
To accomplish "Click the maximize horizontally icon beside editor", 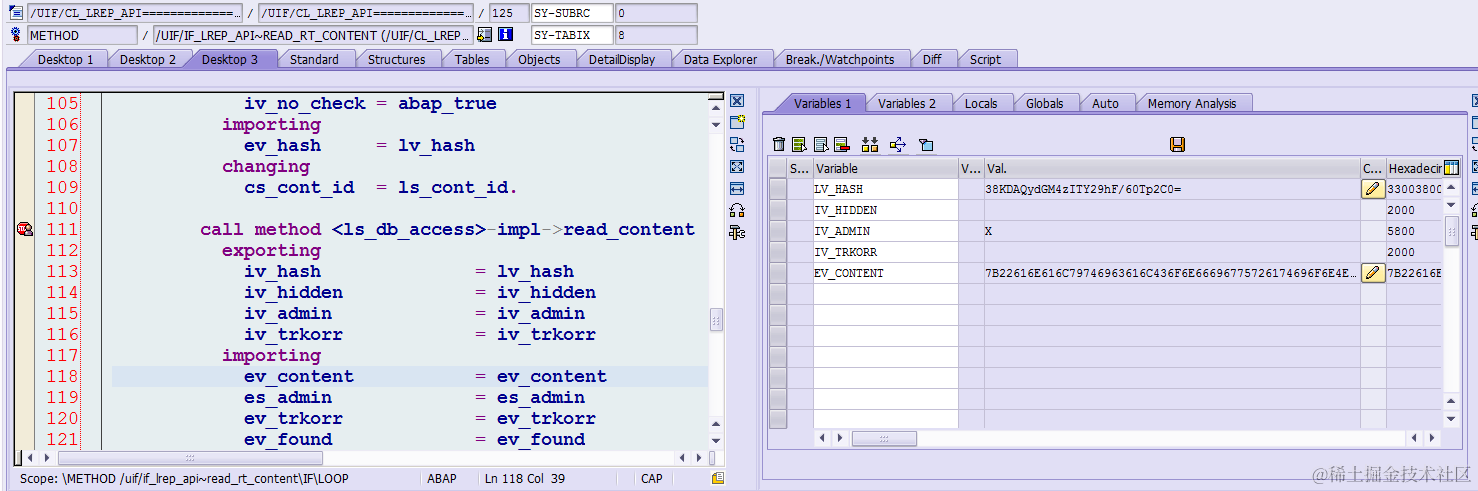I will tap(737, 189).
